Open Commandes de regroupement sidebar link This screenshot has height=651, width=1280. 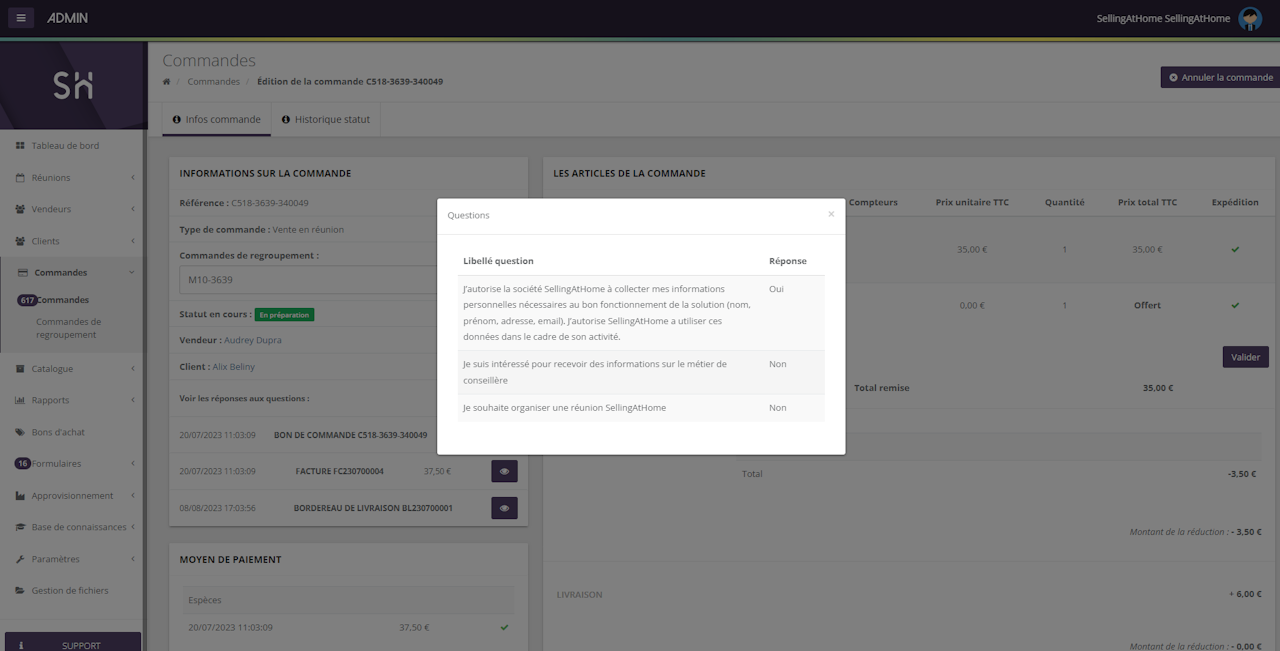coord(68,328)
